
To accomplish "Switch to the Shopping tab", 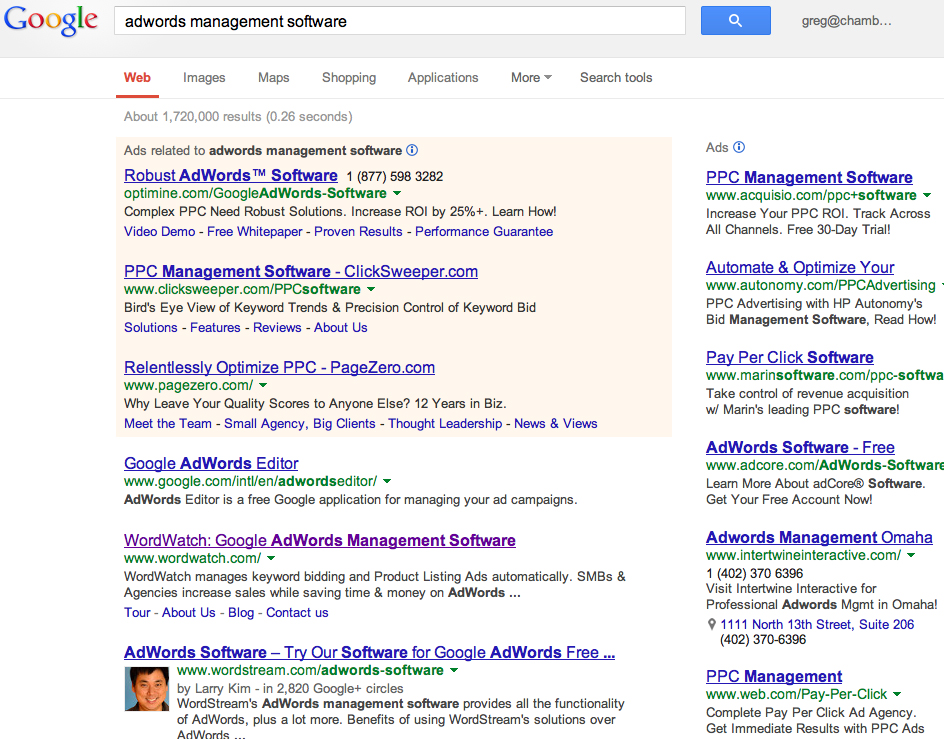I will (349, 78).
